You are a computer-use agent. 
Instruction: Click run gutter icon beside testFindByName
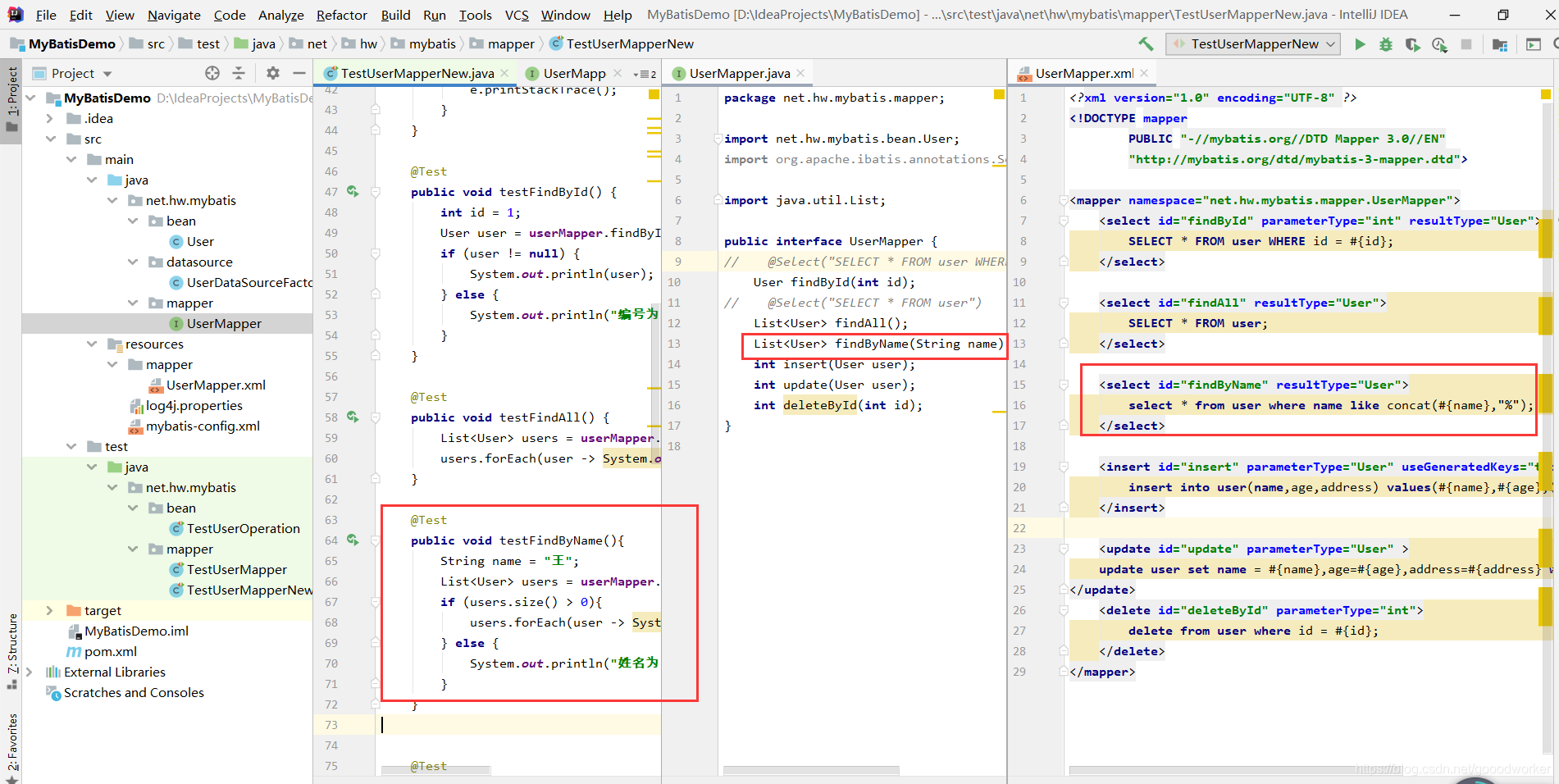click(x=353, y=540)
